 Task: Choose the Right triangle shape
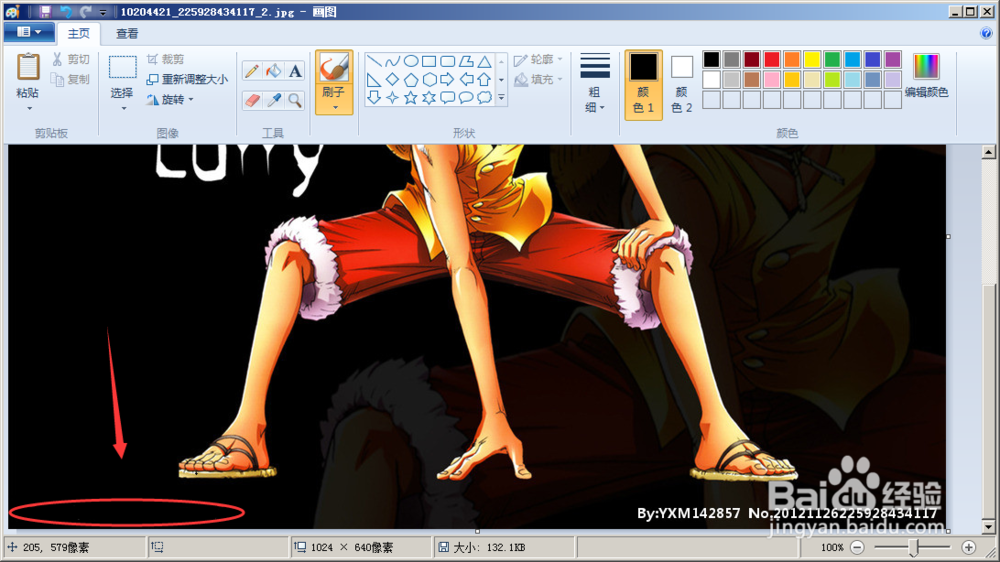(x=374, y=80)
